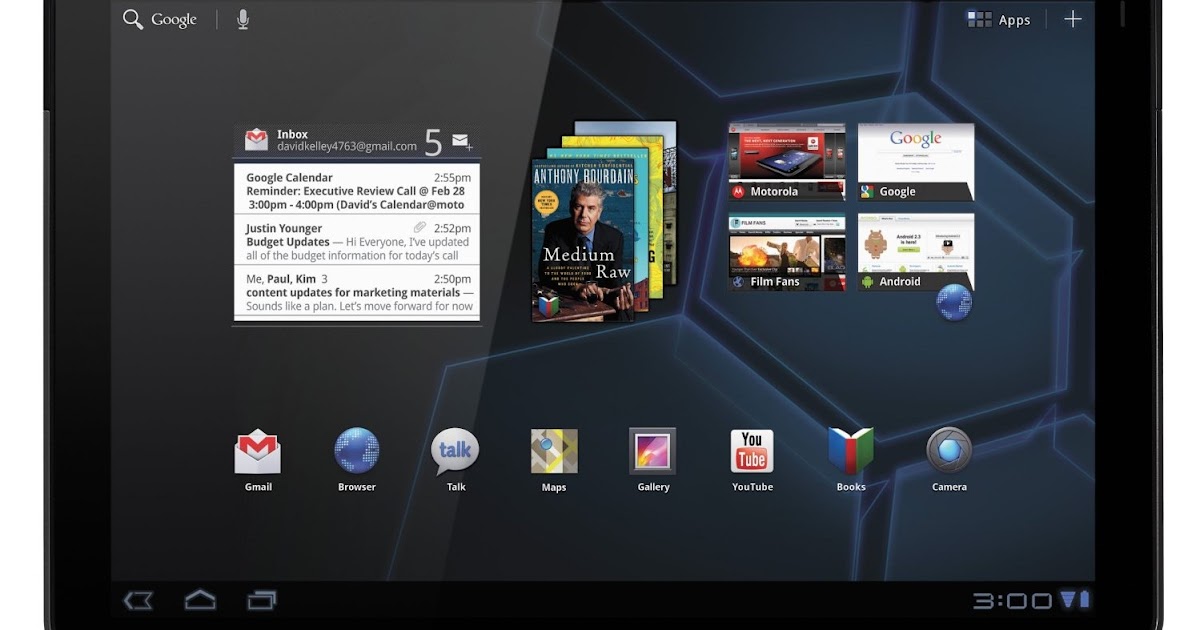
Task: Start voice search with microphone icon
Action: coord(243,19)
